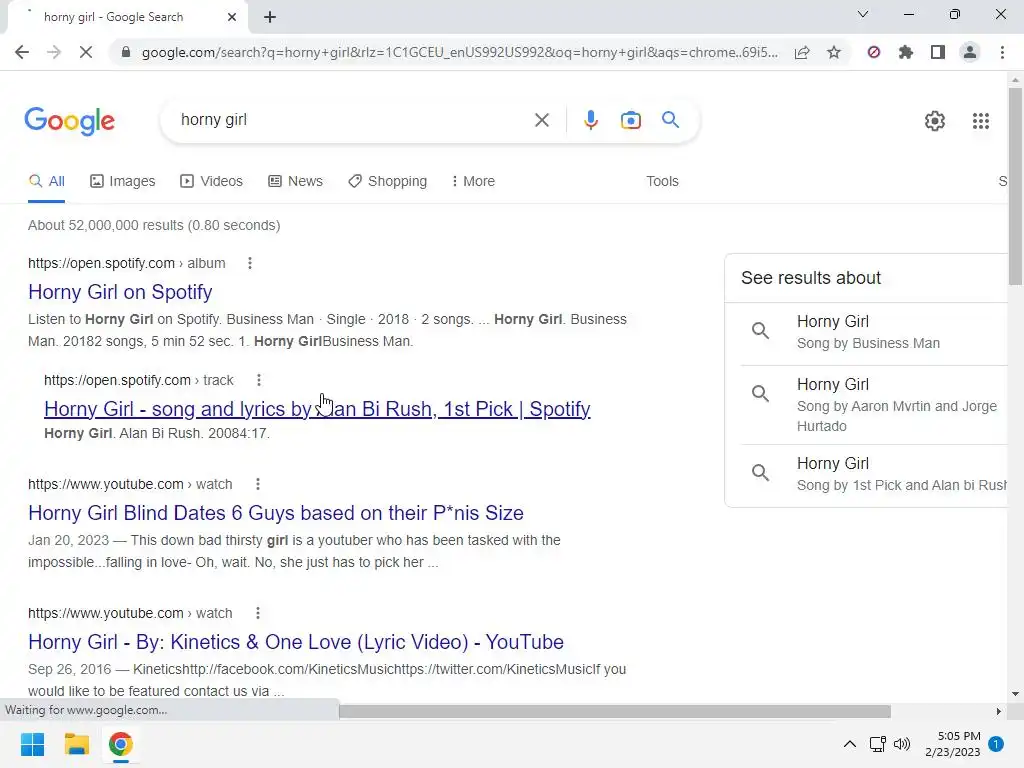Image resolution: width=1024 pixels, height=768 pixels.
Task: Click the results count text 'About 52,000,000 results'
Action: pyautogui.click(x=106, y=225)
